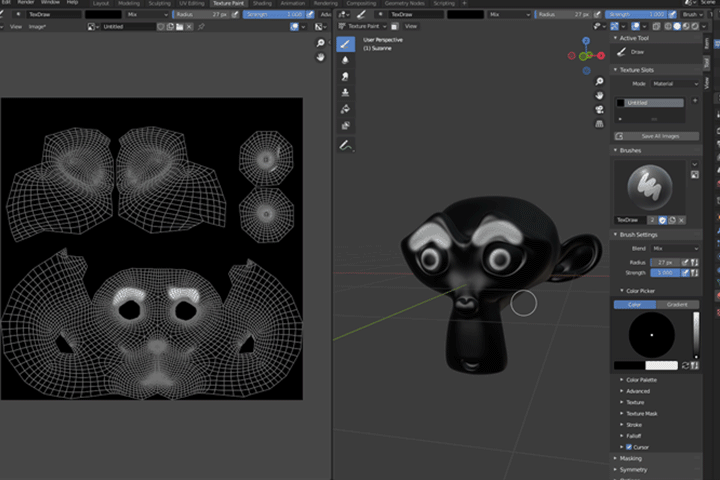
Task: Unlink the TexDraw brush with sidebar X
Action: coord(681,220)
